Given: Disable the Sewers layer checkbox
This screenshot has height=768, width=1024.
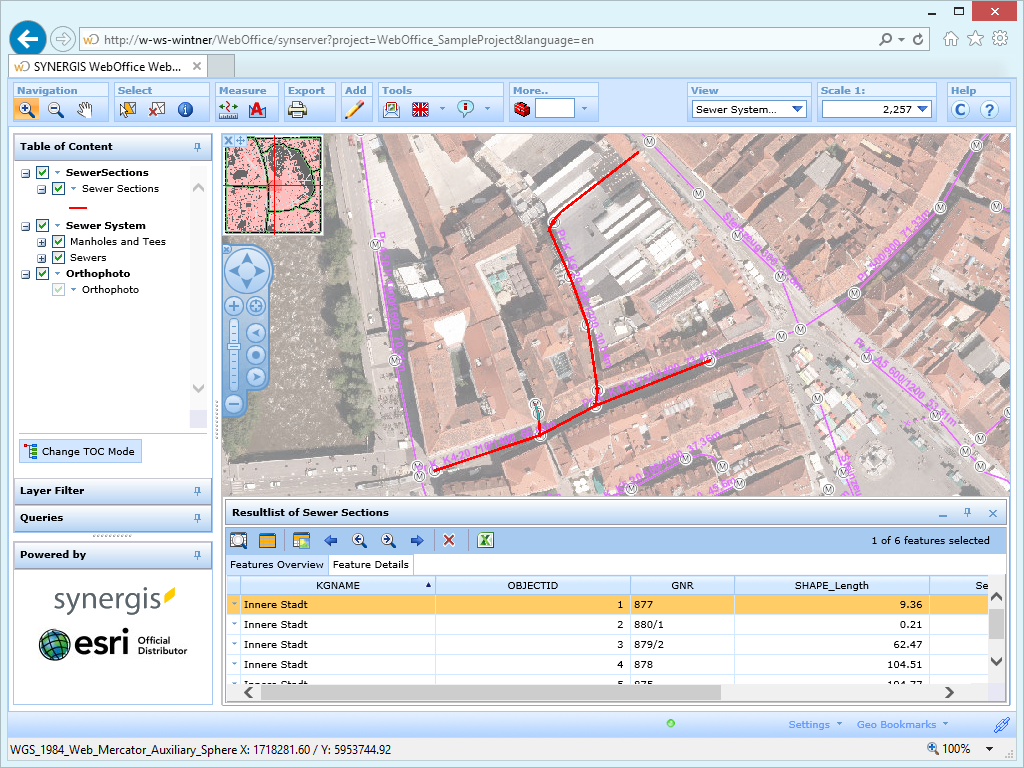Looking at the screenshot, I should point(60,257).
